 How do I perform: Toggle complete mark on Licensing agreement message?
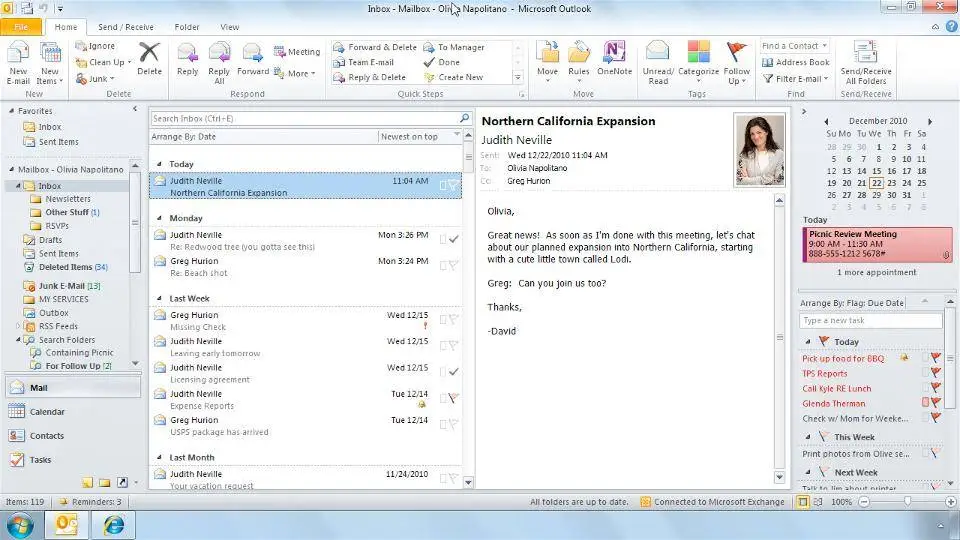tap(454, 372)
